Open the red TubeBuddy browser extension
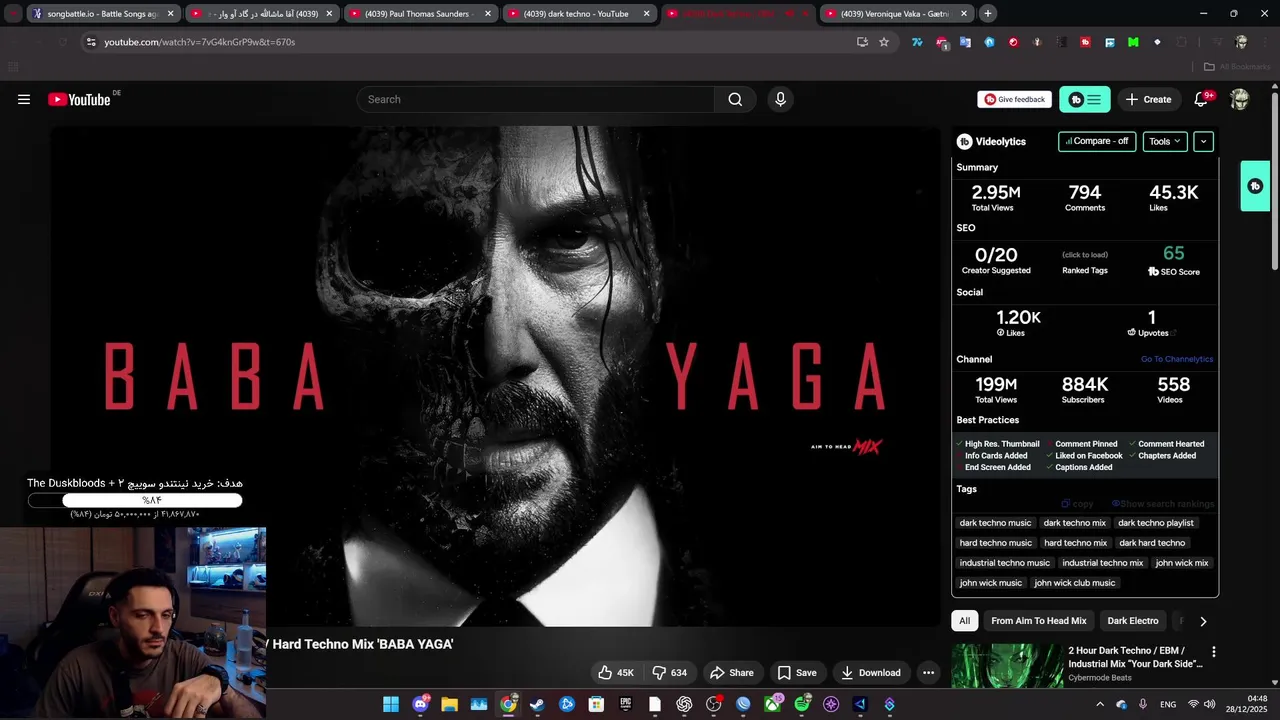 click(1085, 42)
